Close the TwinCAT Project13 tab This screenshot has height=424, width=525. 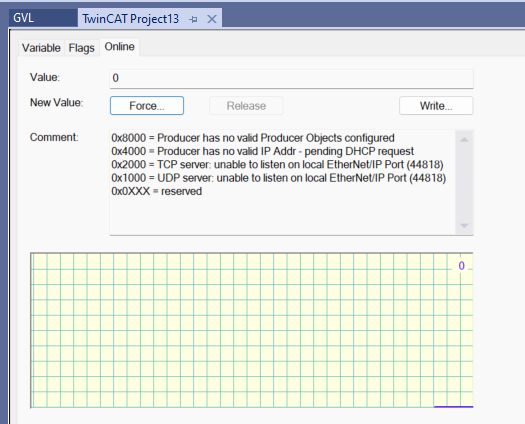coord(212,19)
